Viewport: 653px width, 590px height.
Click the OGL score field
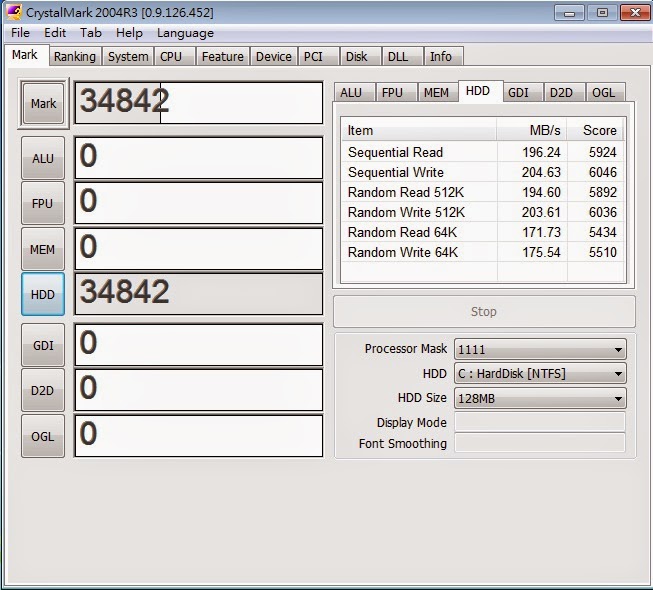point(199,436)
